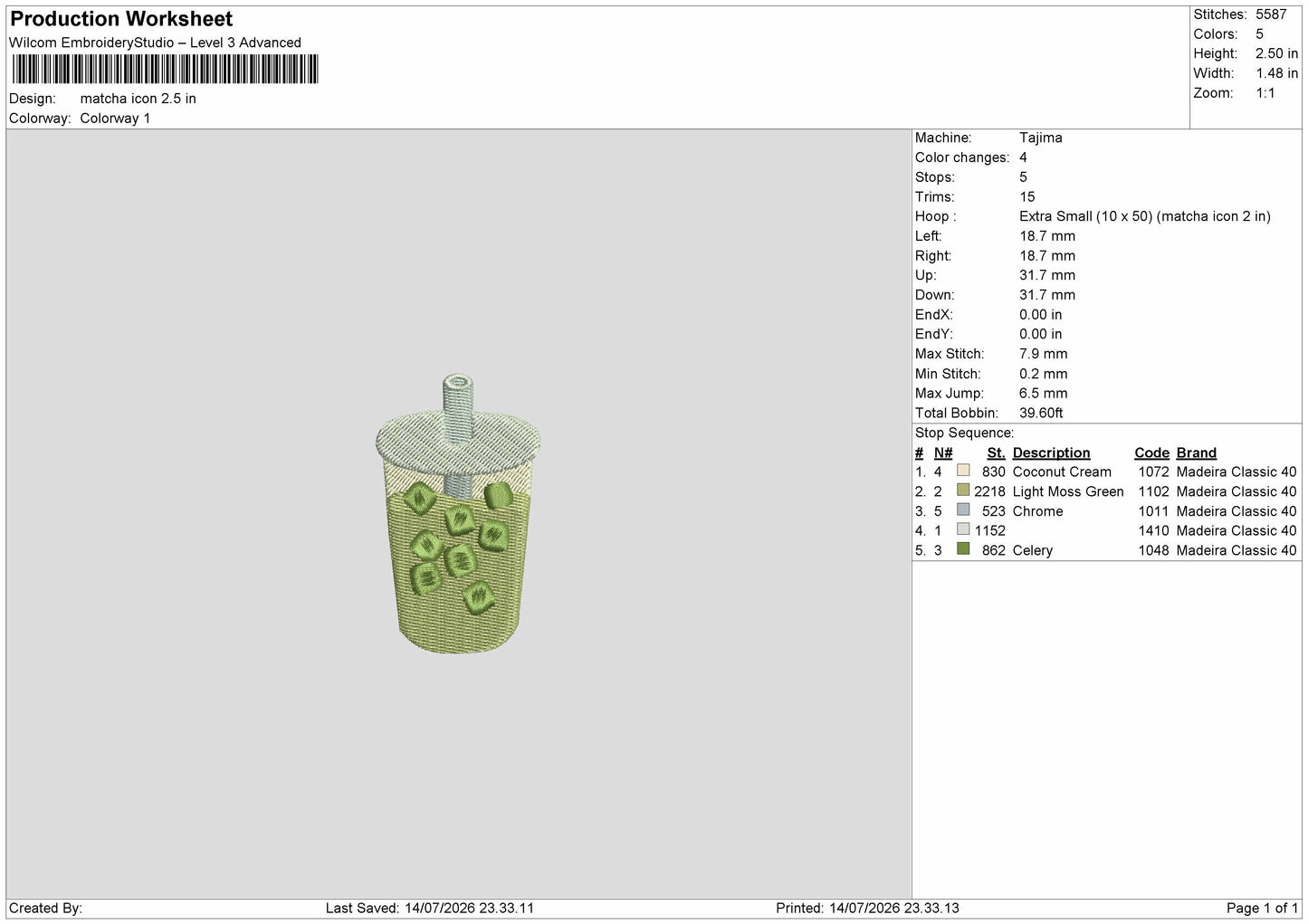Click the 'Brand' column header
Image resolution: width=1308 pixels, height=924 pixels.
1197,453
